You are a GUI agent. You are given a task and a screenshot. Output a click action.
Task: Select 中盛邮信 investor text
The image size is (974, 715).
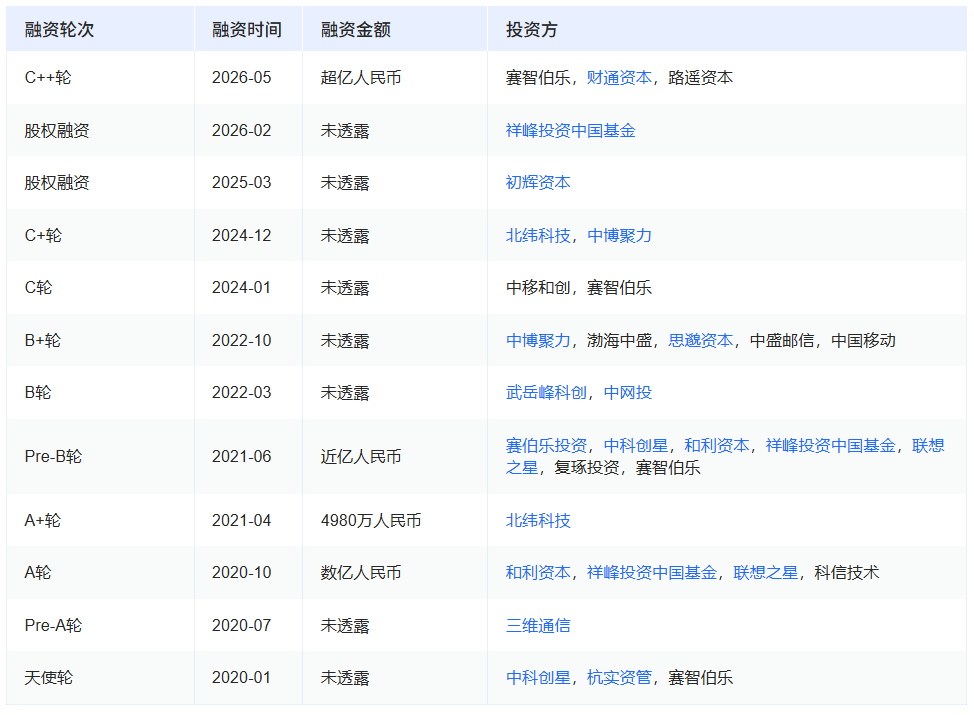point(782,340)
